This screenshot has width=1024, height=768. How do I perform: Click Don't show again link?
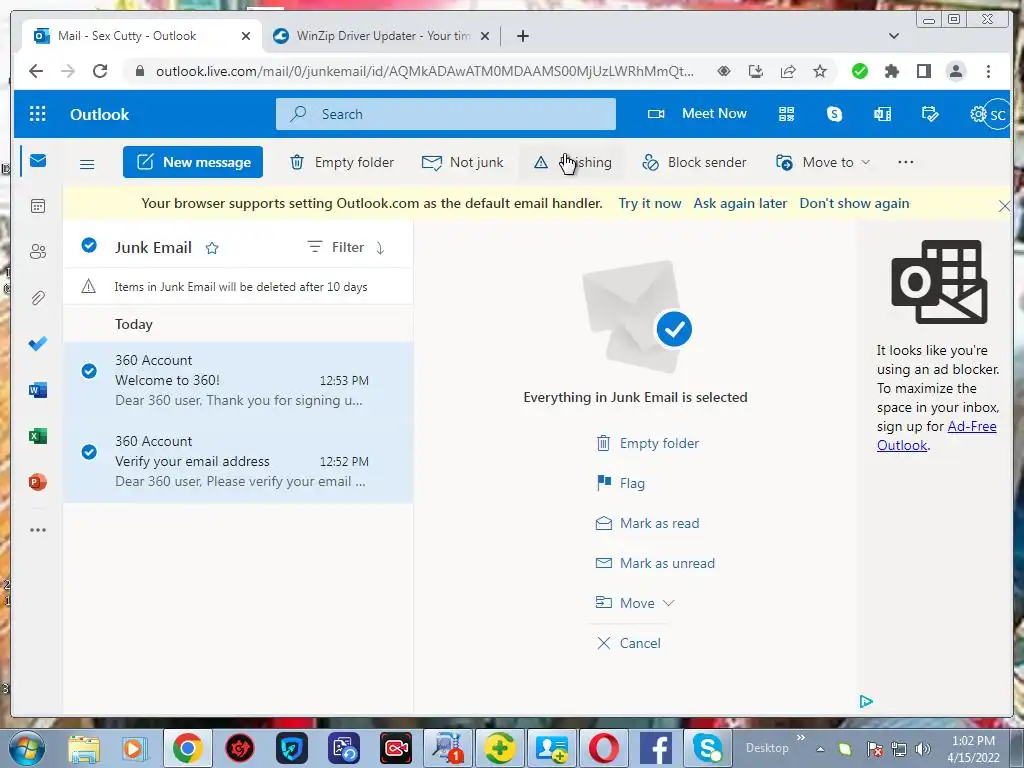click(854, 203)
